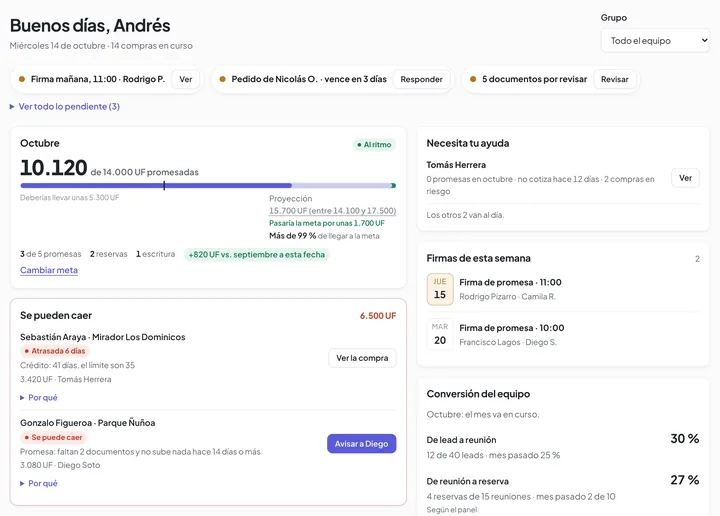Click the 2 reservas stat
Viewport: 720px width, 516px height.
click(x=108, y=254)
